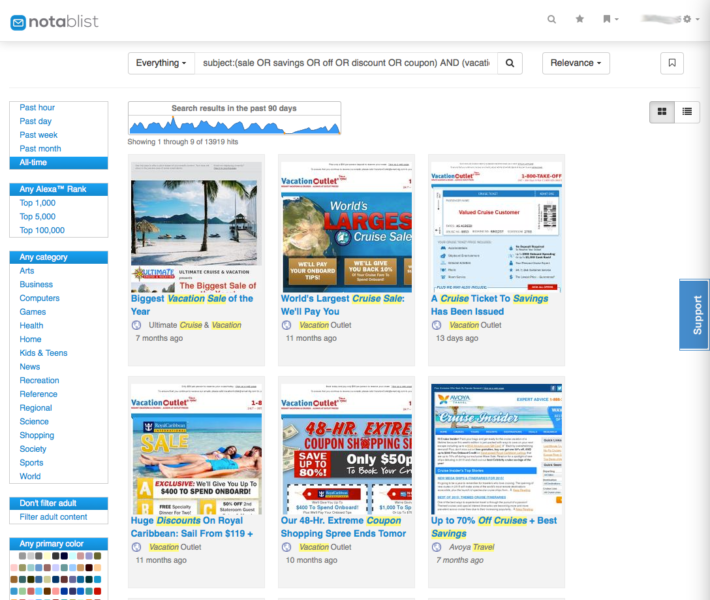This screenshot has width=710, height=600.
Task: Open the bookmarks dropdown in header
Action: coord(610,19)
